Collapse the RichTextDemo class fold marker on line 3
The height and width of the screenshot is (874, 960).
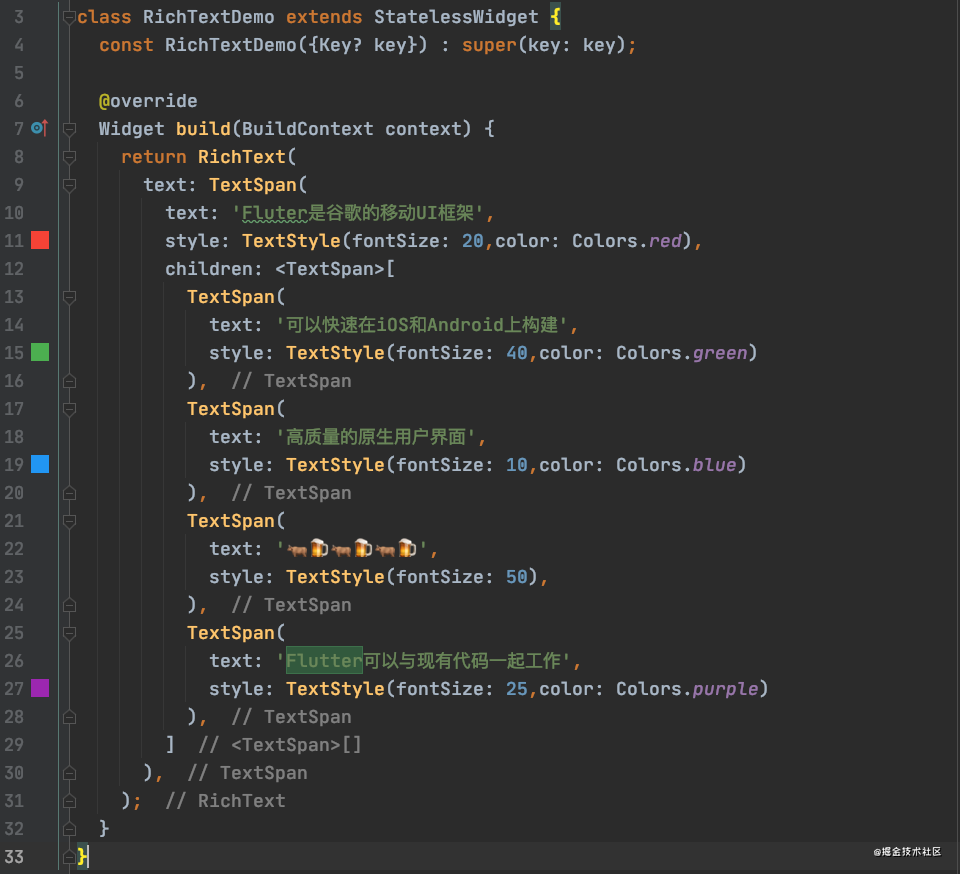click(x=69, y=17)
